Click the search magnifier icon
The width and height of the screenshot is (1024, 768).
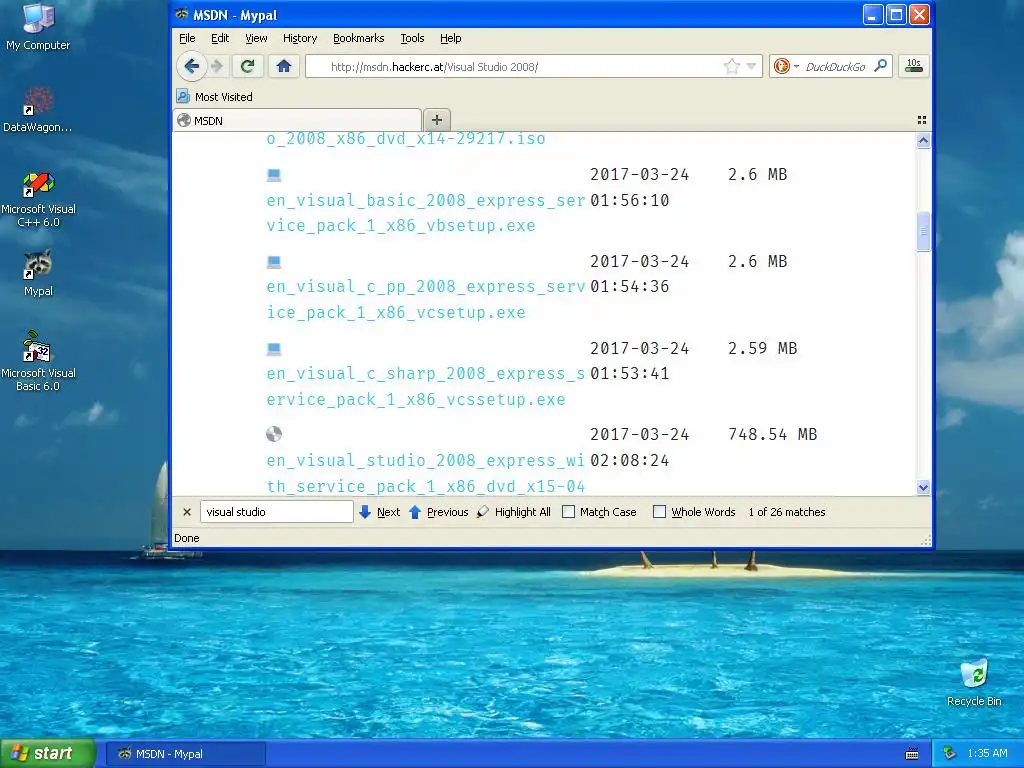coord(881,66)
